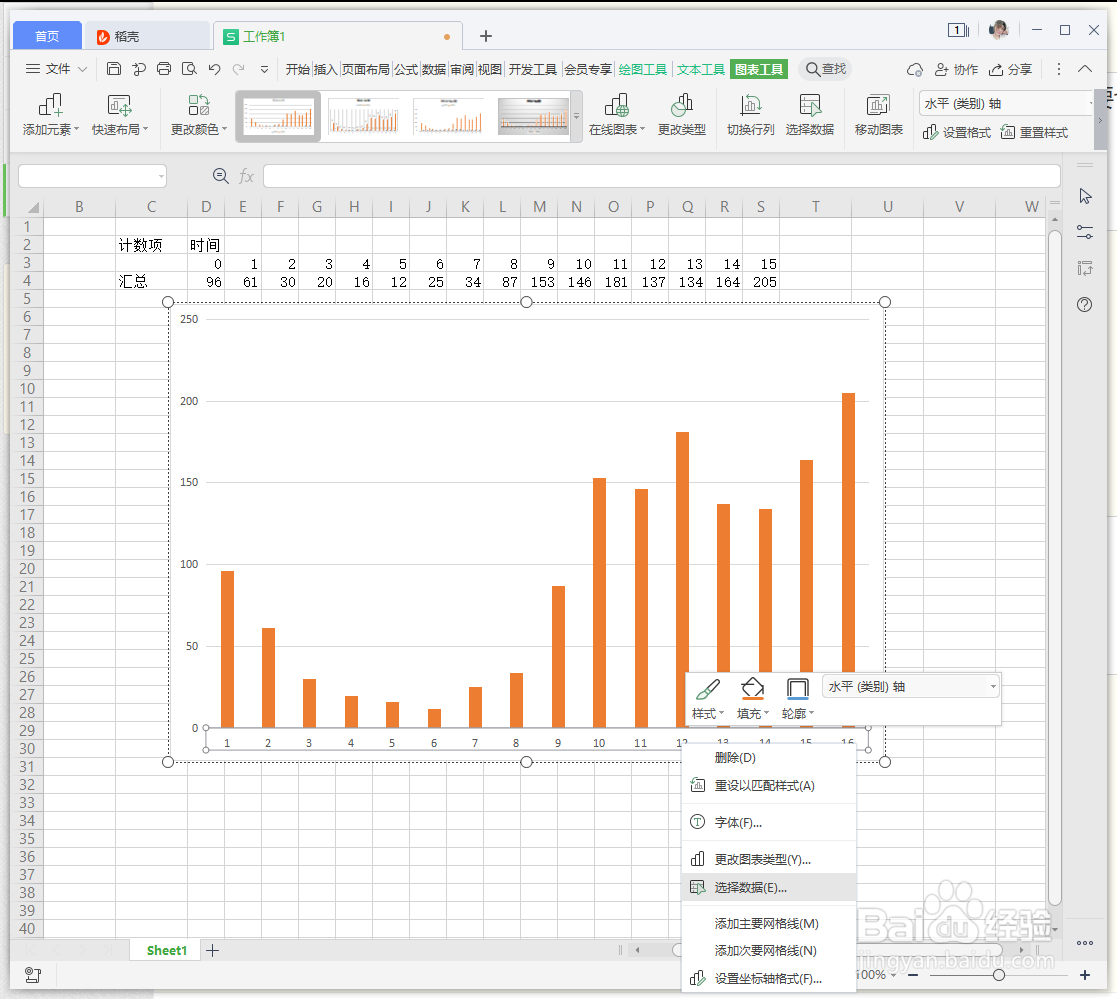
Task: Click the Redo arrow icon
Action: (x=239, y=68)
